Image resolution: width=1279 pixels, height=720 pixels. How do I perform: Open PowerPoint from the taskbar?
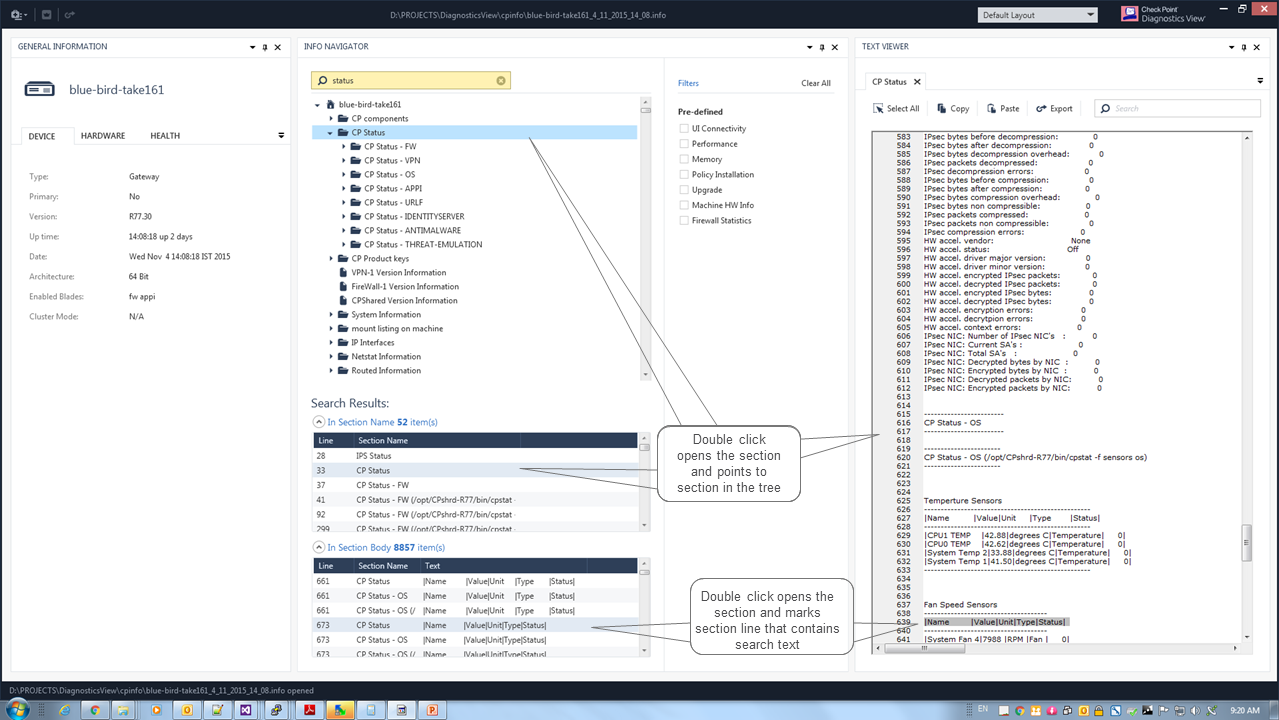click(x=433, y=710)
